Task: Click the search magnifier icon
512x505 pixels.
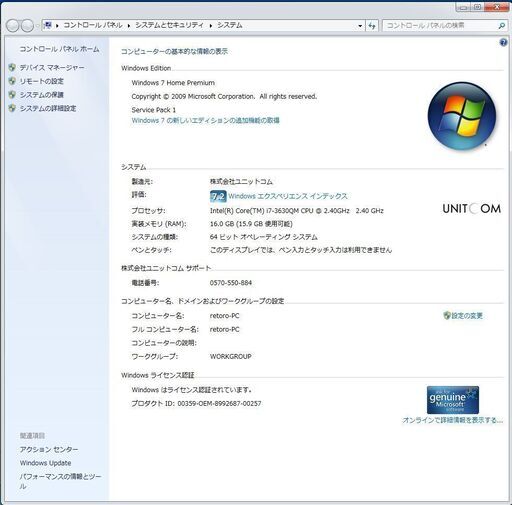Action: click(x=501, y=26)
